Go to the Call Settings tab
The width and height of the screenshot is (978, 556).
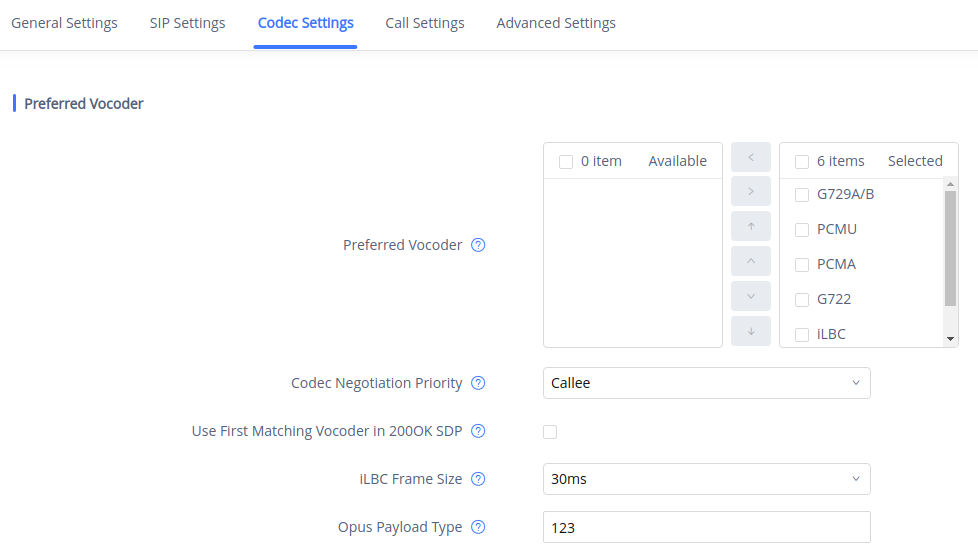pos(425,23)
